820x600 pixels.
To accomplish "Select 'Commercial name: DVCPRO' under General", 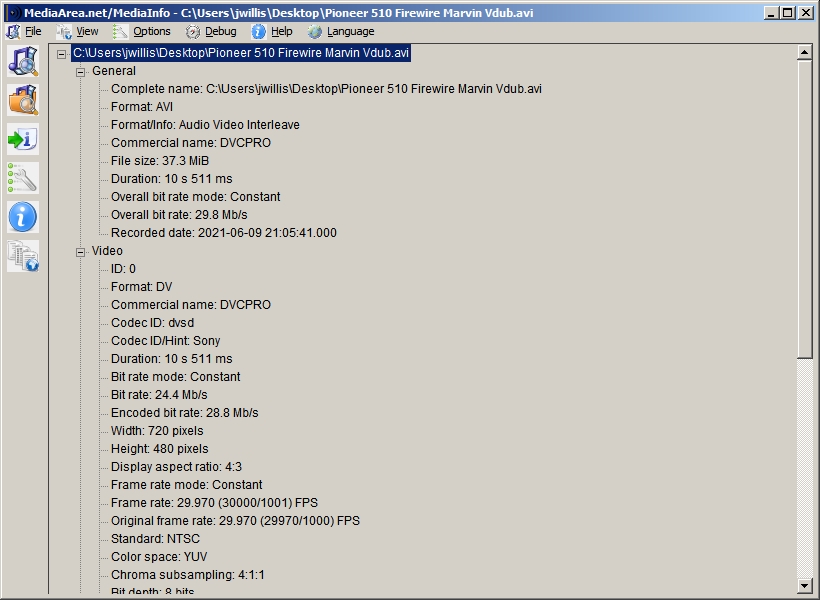I will click(x=191, y=143).
